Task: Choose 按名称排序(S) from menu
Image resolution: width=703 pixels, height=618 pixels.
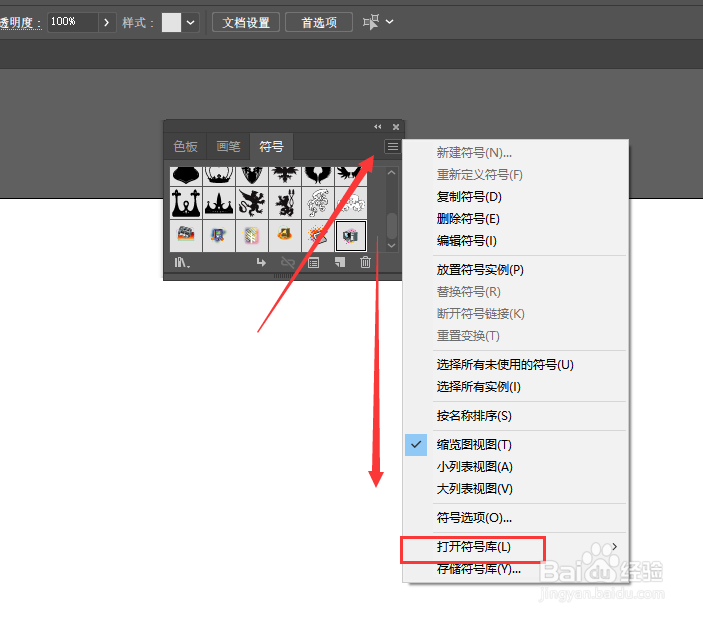Action: pyautogui.click(x=516, y=416)
